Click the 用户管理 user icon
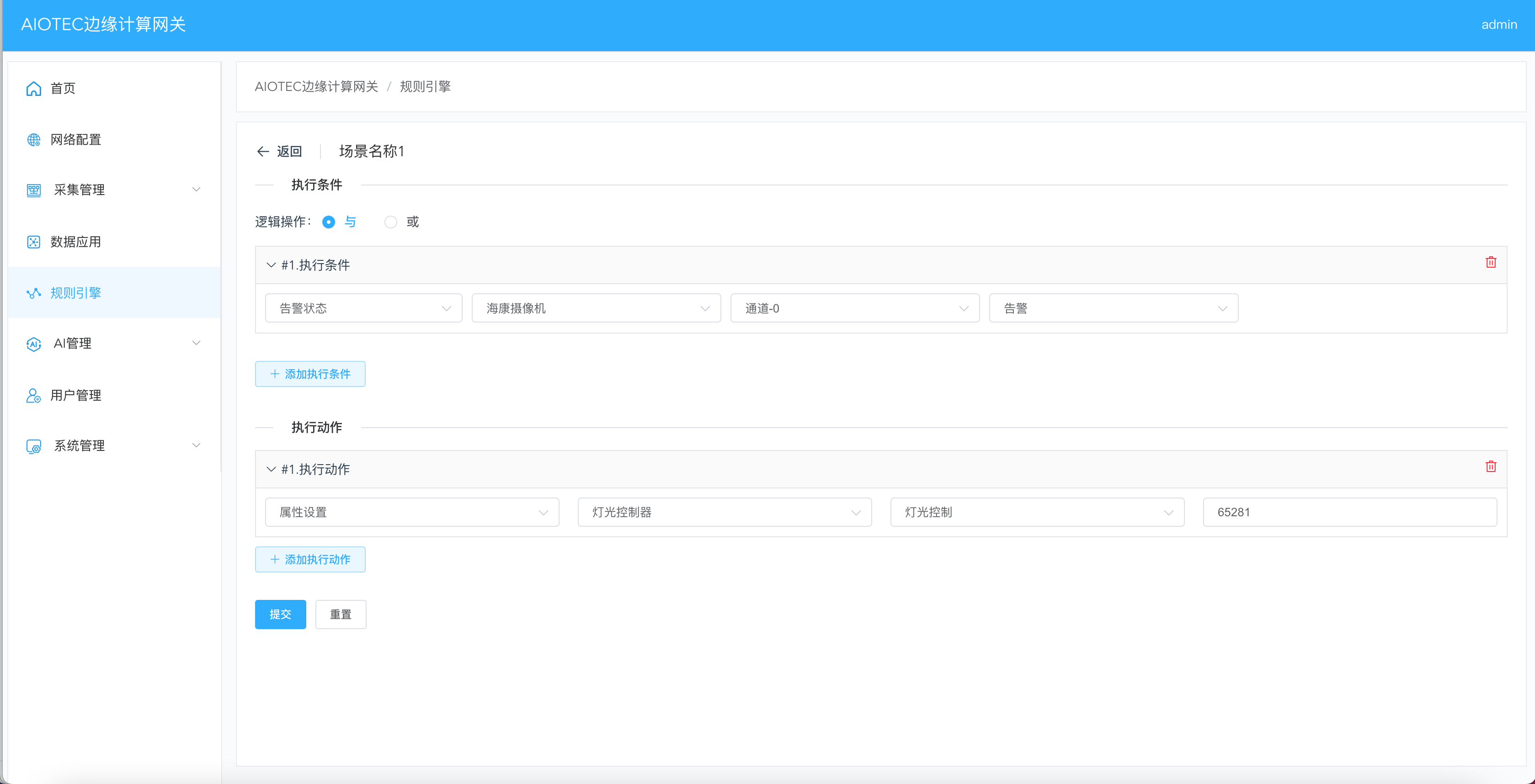Screen dimensions: 1535x784 (34, 396)
